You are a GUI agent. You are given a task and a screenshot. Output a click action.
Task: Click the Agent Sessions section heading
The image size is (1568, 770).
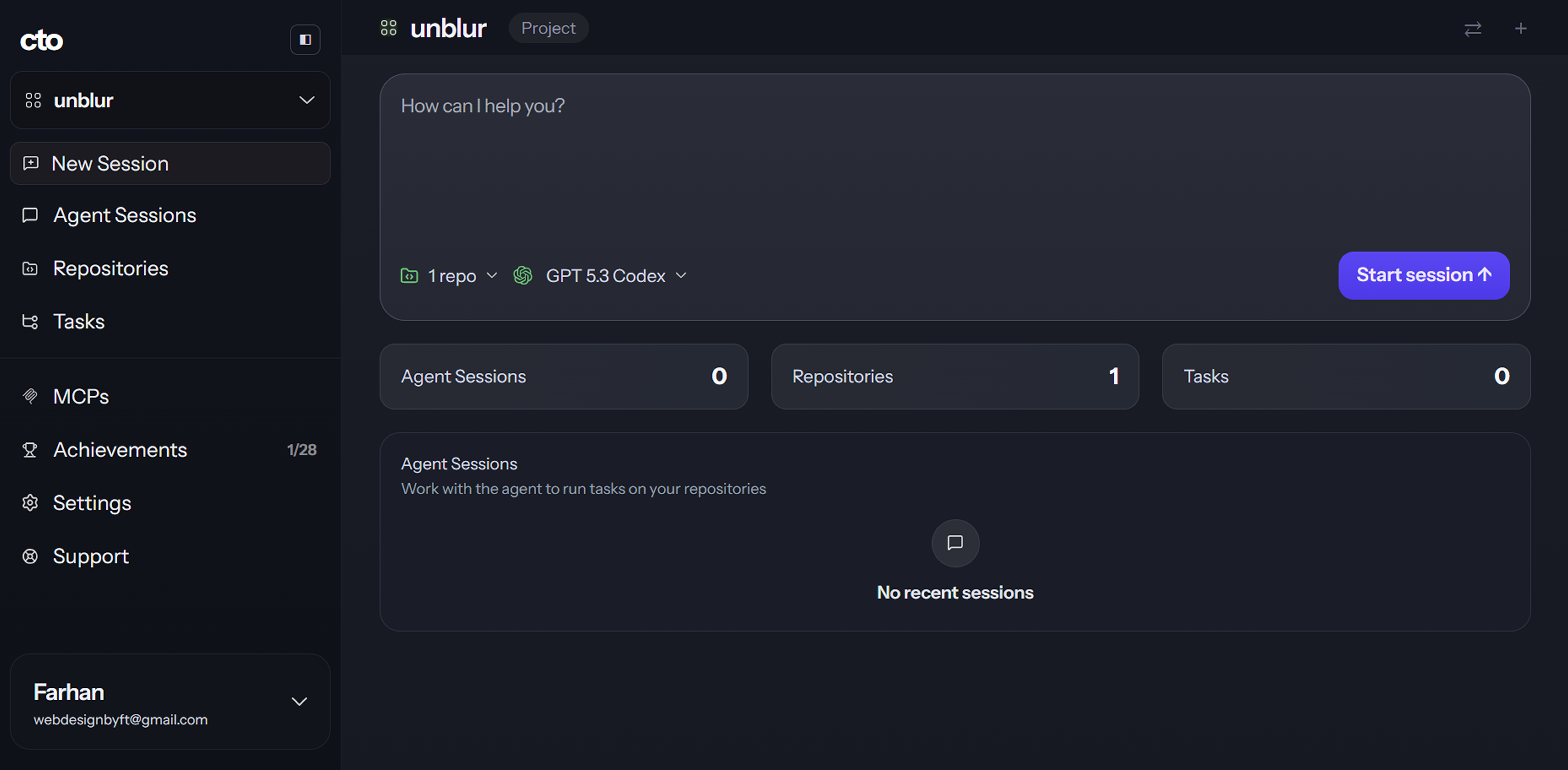tap(459, 464)
